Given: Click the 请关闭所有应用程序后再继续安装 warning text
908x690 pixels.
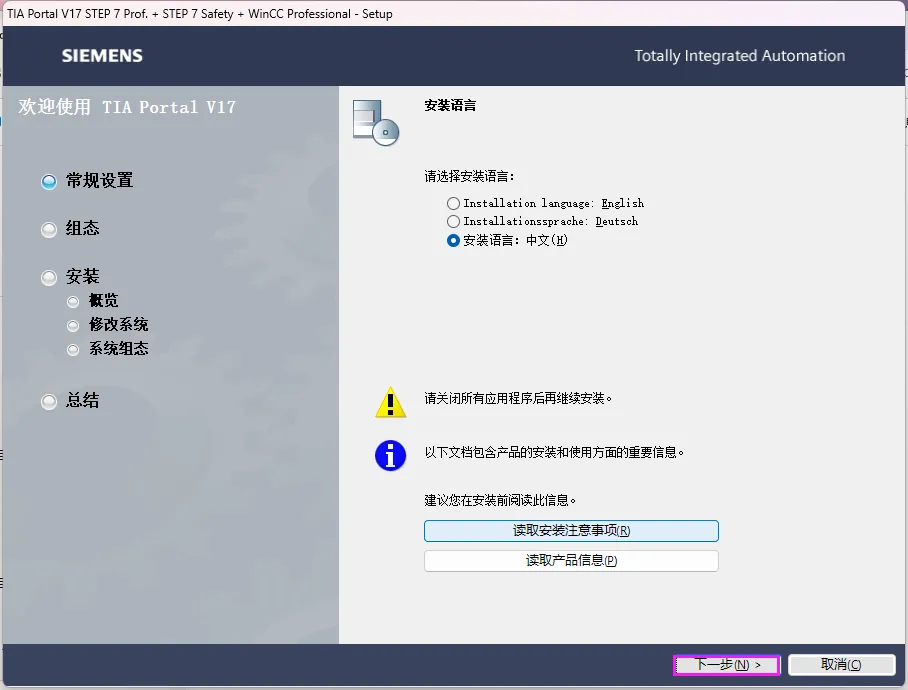Looking at the screenshot, I should click(518, 398).
